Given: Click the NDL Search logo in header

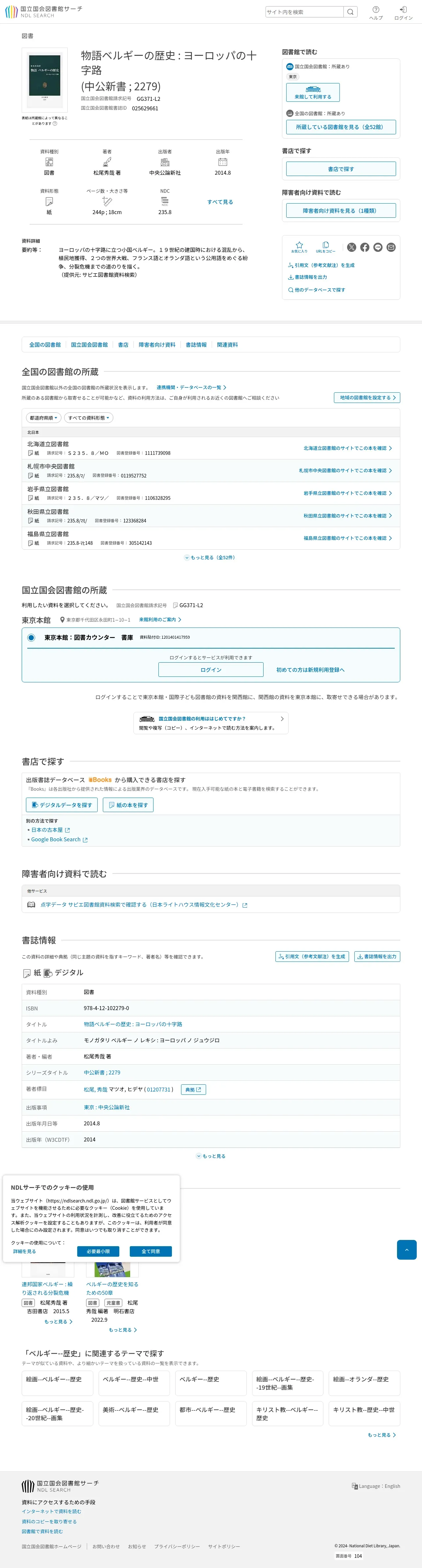Looking at the screenshot, I should (44, 11).
